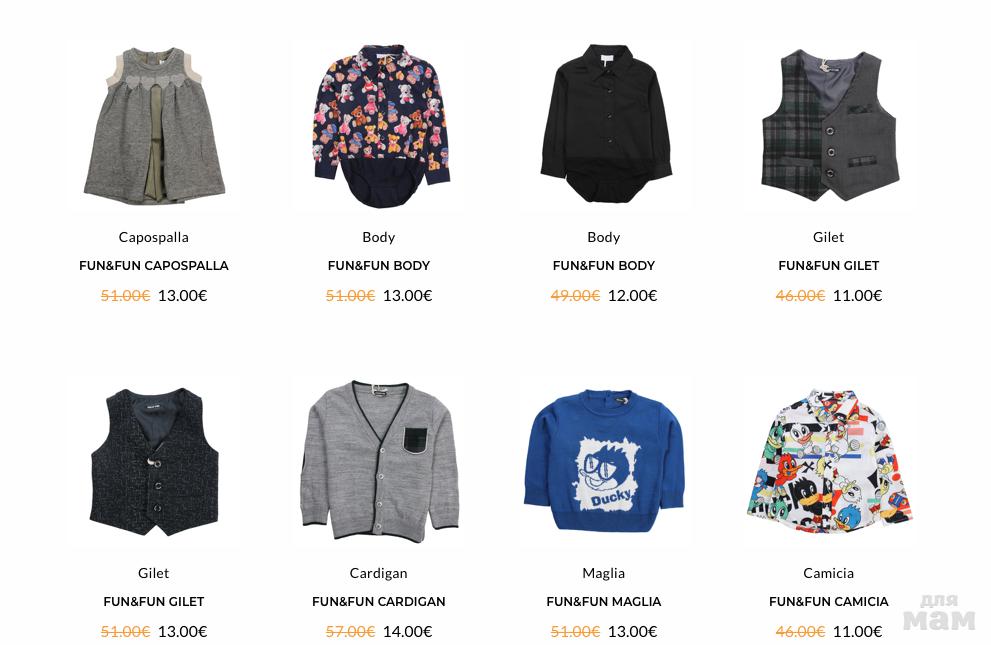Select the Capospalla category label
Viewport: 991px width, 645px height.
click(154, 238)
